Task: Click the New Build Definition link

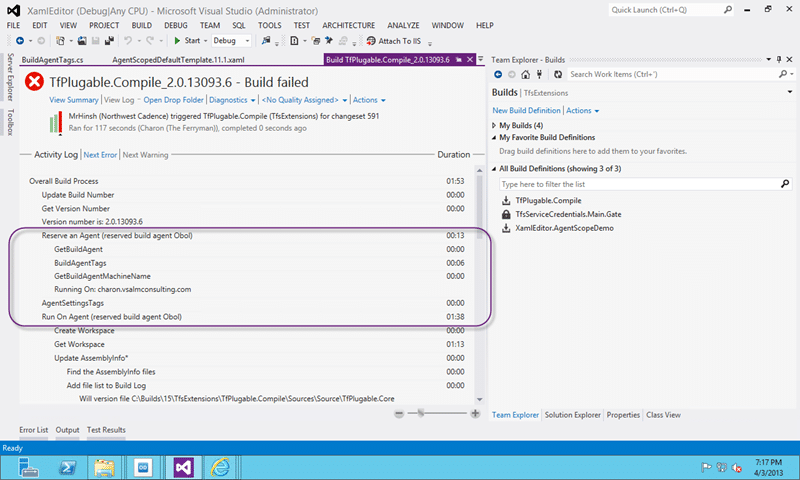Action: click(x=526, y=110)
